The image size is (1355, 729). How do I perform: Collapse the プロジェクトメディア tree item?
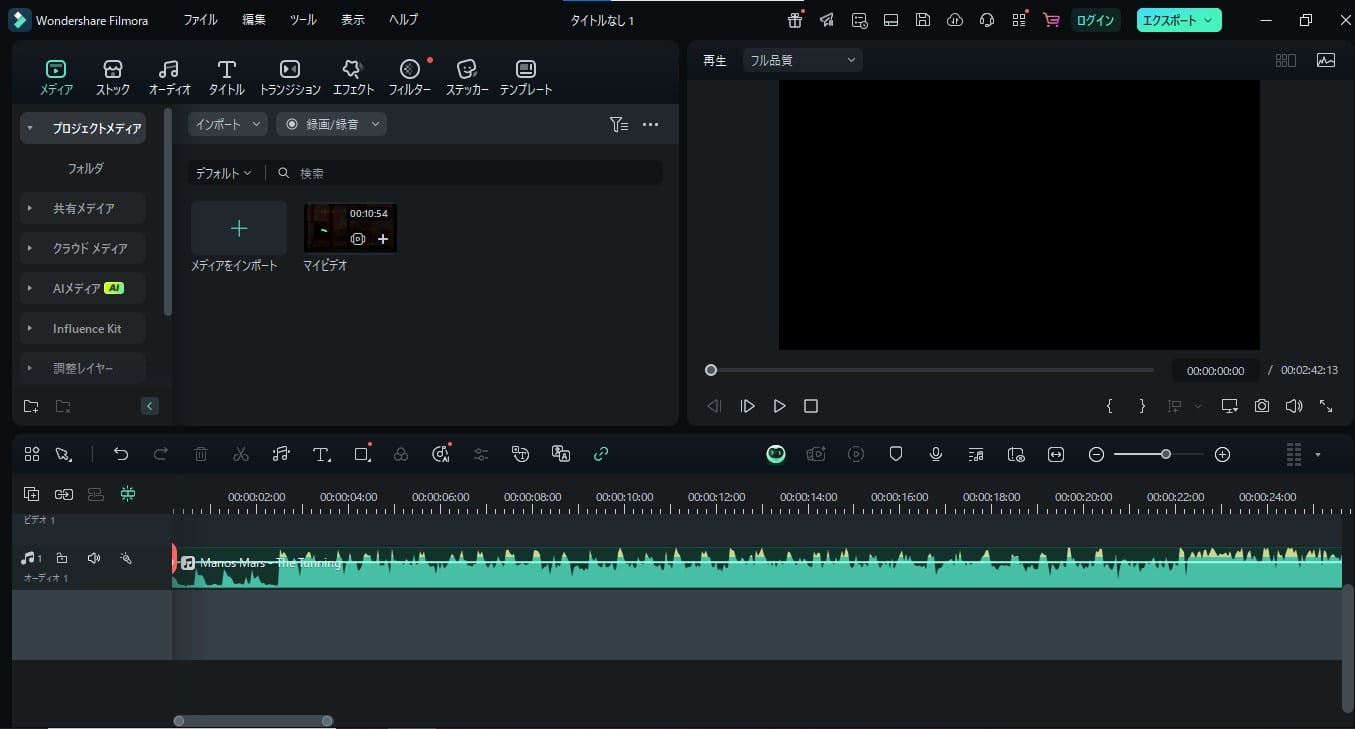point(30,128)
